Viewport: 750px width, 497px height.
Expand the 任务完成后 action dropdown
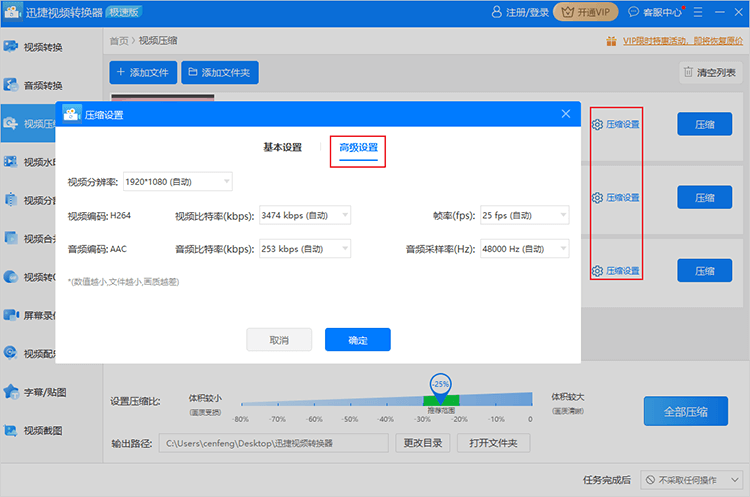click(x=691, y=480)
